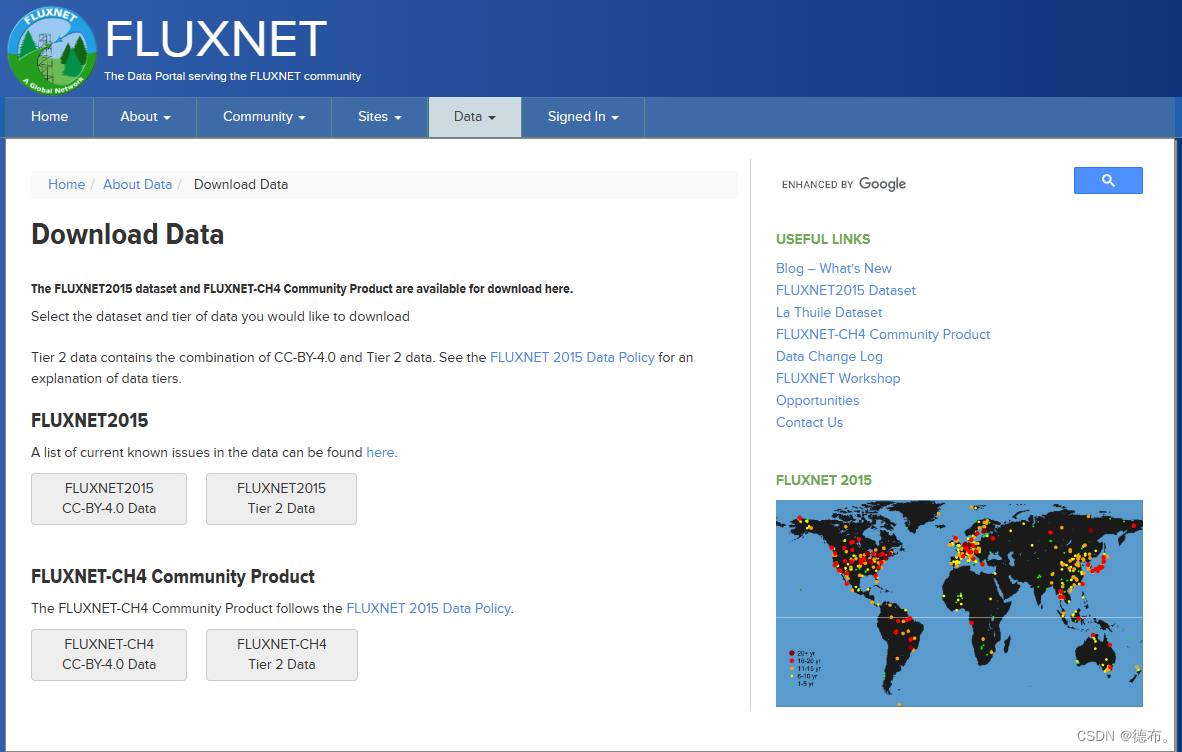The image size is (1182, 752).
Task: Open Data Policy link under FLUXNET-CH4 section
Action: [428, 609]
